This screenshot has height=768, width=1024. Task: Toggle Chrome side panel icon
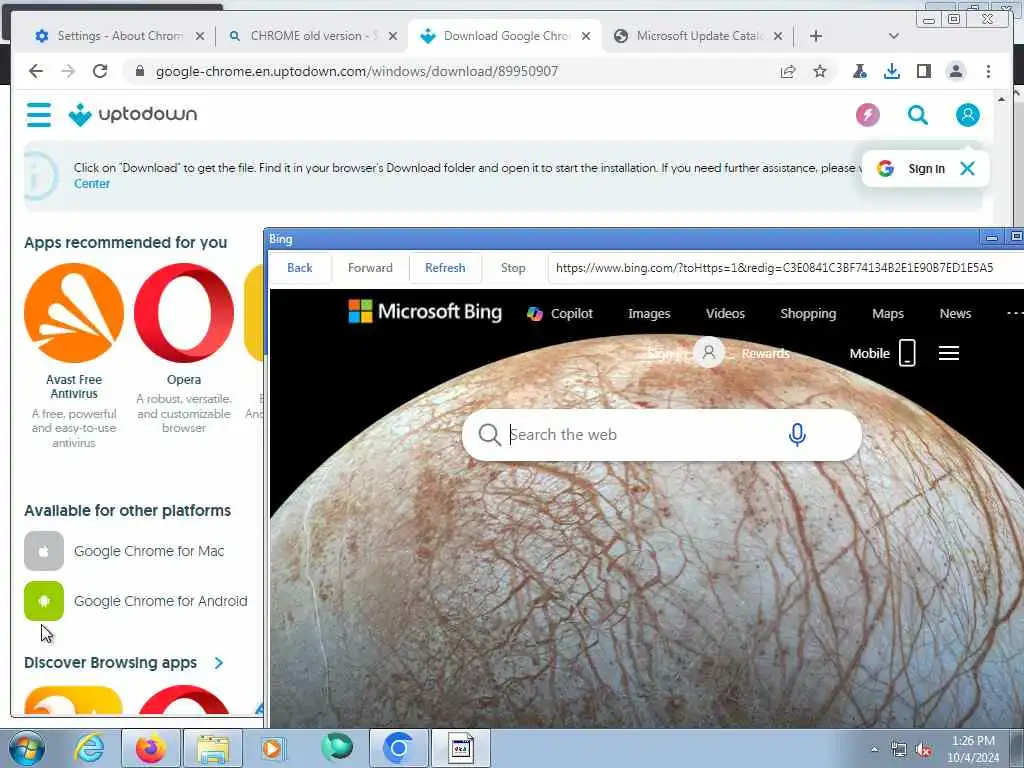[923, 71]
